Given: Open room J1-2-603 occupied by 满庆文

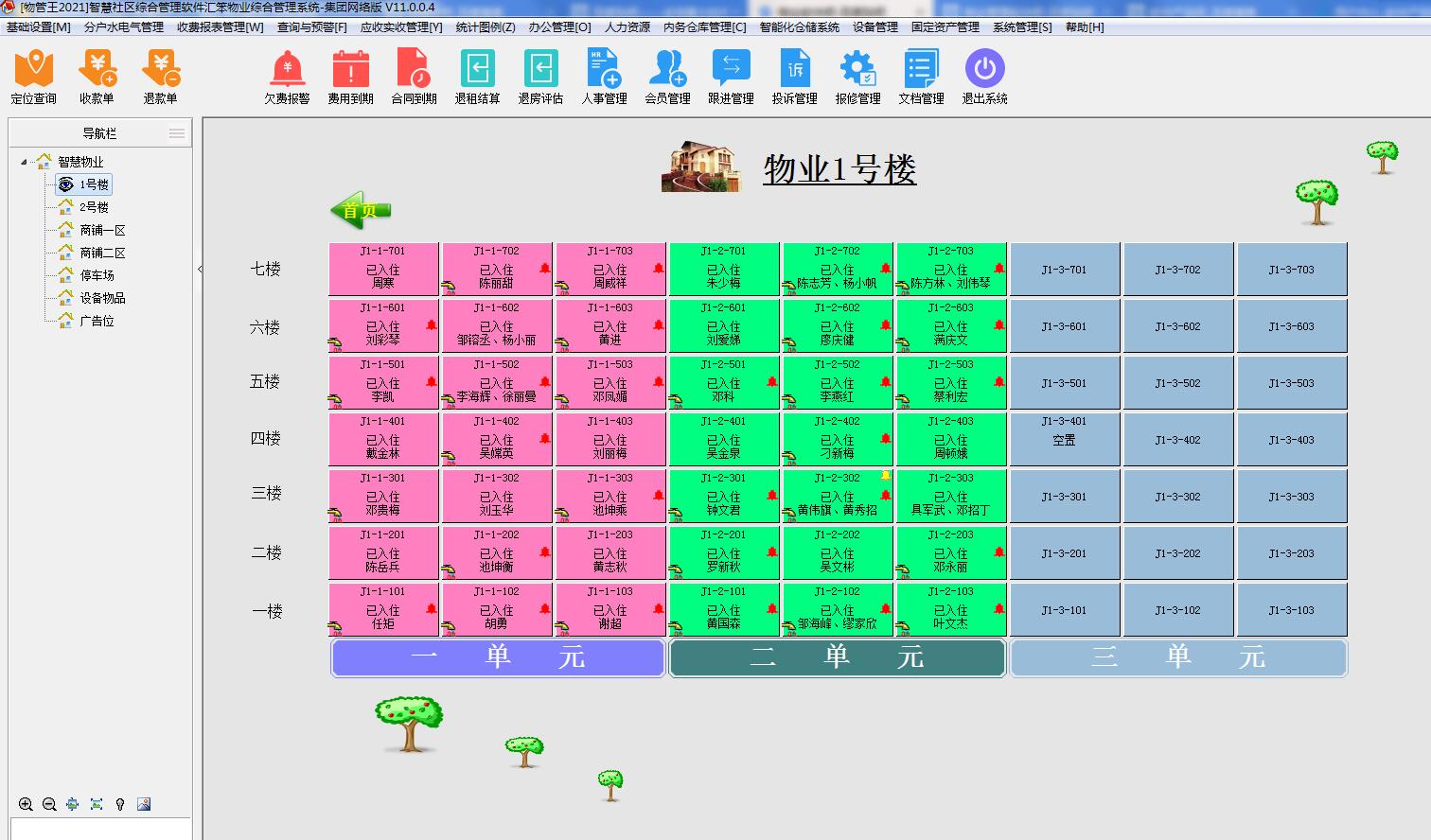Looking at the screenshot, I should [951, 326].
